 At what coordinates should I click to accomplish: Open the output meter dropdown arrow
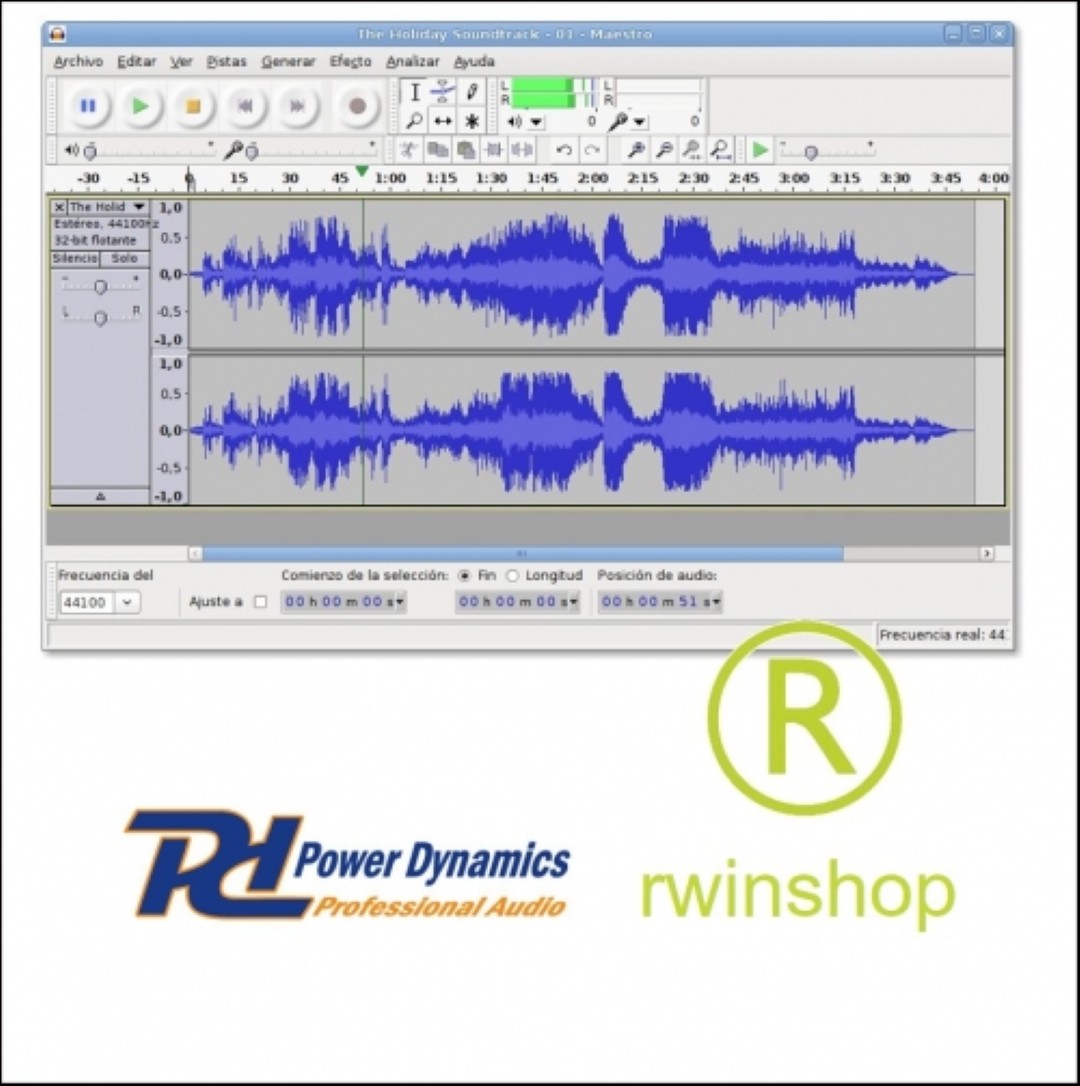pyautogui.click(x=537, y=122)
